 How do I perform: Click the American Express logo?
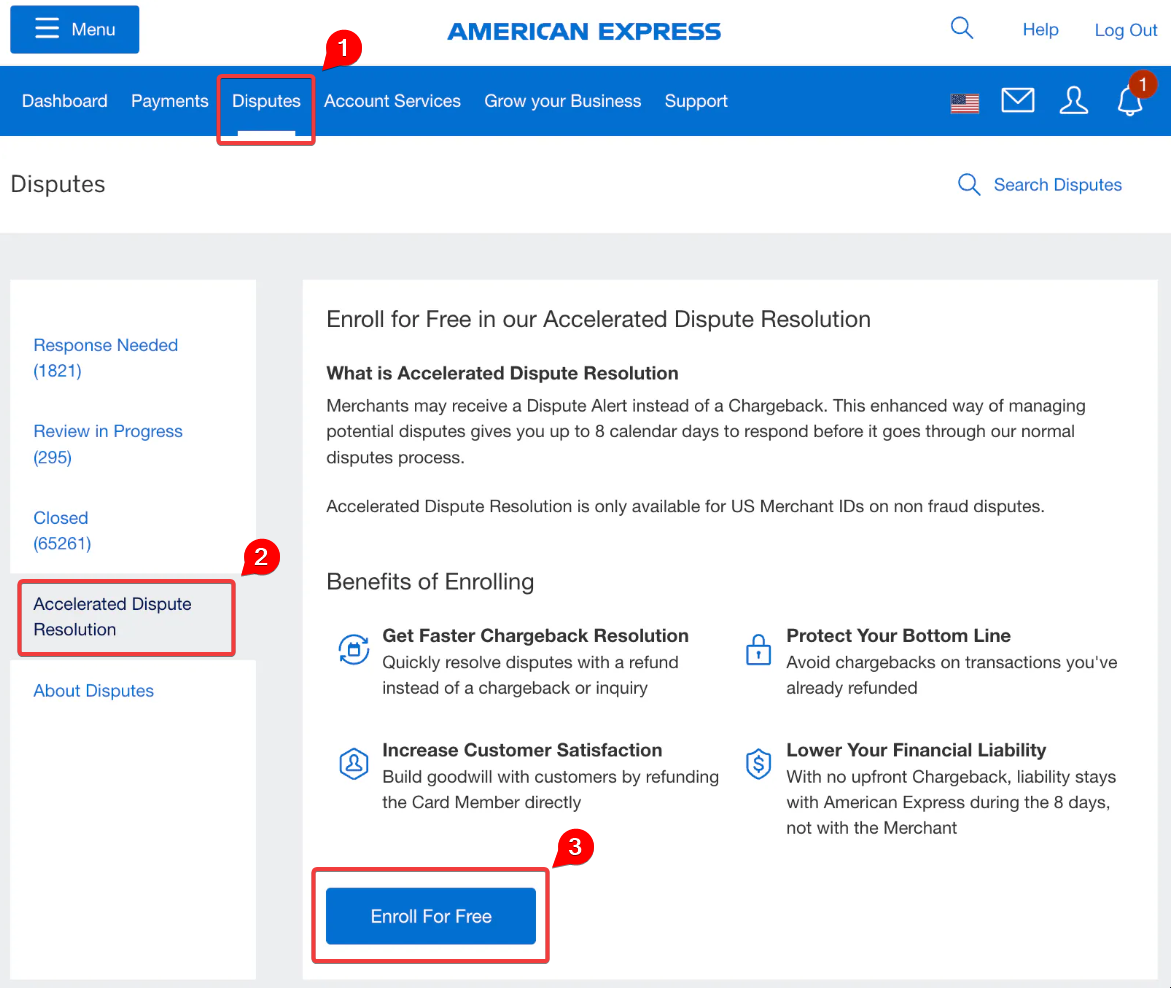584,31
